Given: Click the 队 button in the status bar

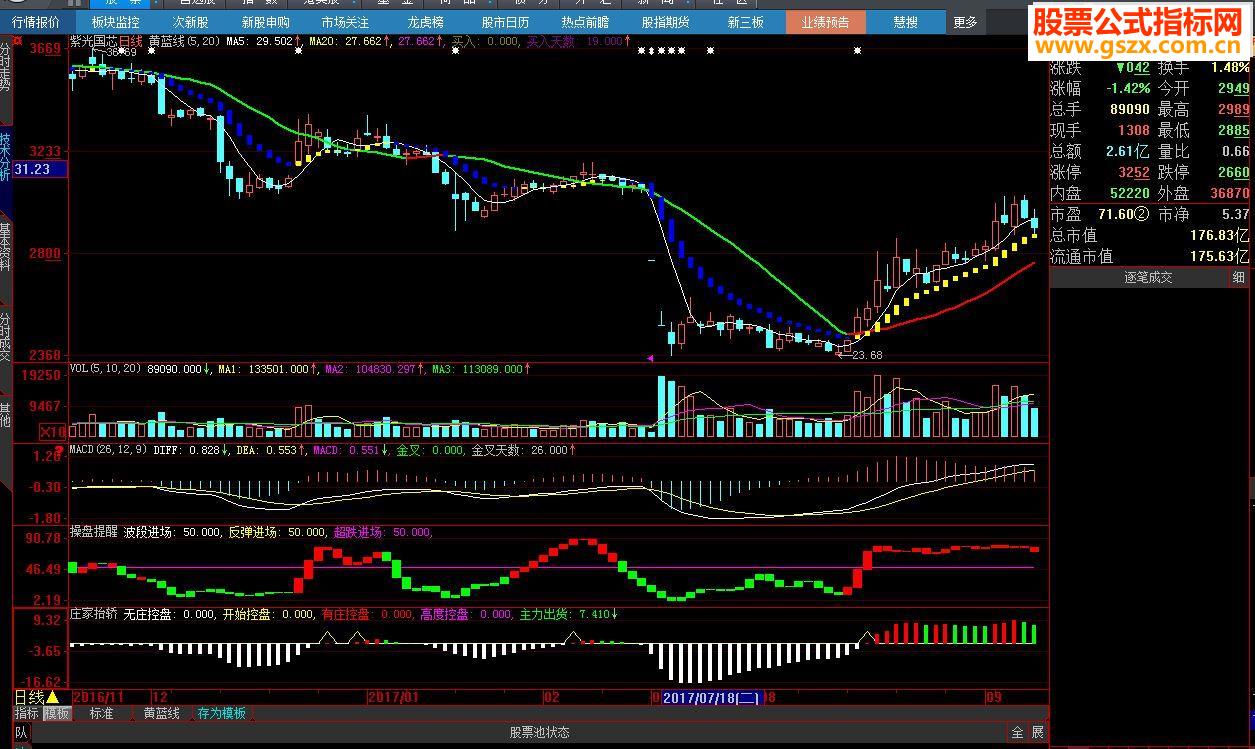Looking at the screenshot, I should (x=22, y=733).
